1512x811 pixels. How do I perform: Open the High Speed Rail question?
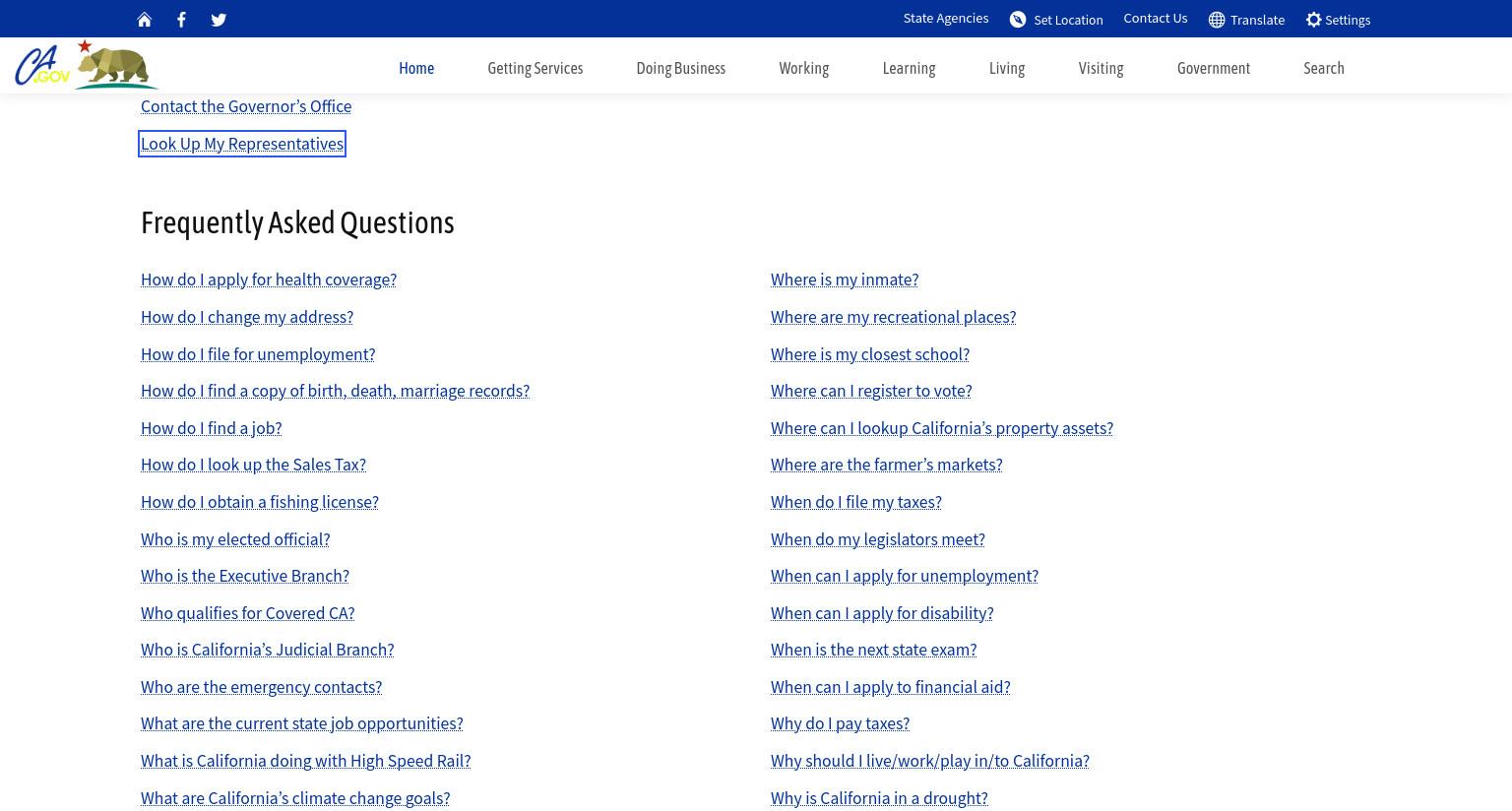(x=306, y=761)
